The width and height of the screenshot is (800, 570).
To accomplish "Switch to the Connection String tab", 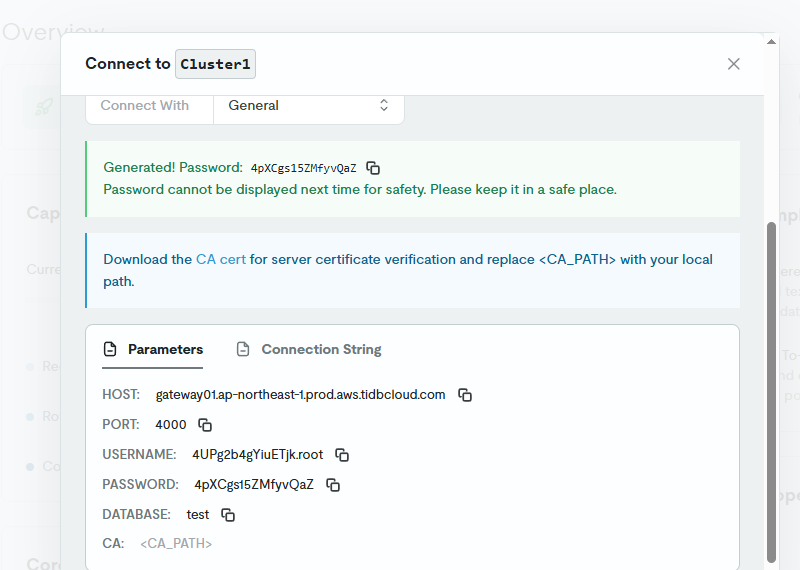I will pyautogui.click(x=321, y=350).
